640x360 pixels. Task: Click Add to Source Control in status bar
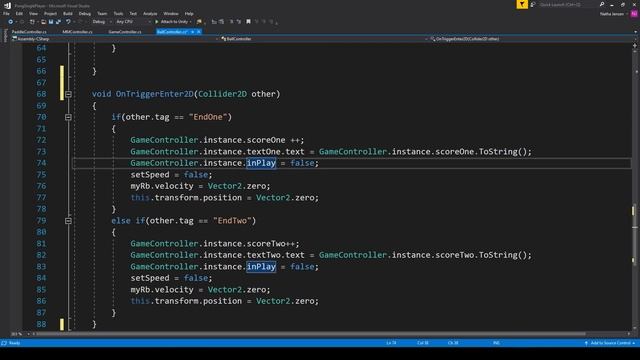pyautogui.click(x=610, y=343)
